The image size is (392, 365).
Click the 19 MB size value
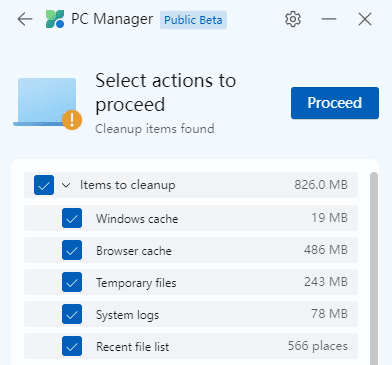(x=329, y=218)
